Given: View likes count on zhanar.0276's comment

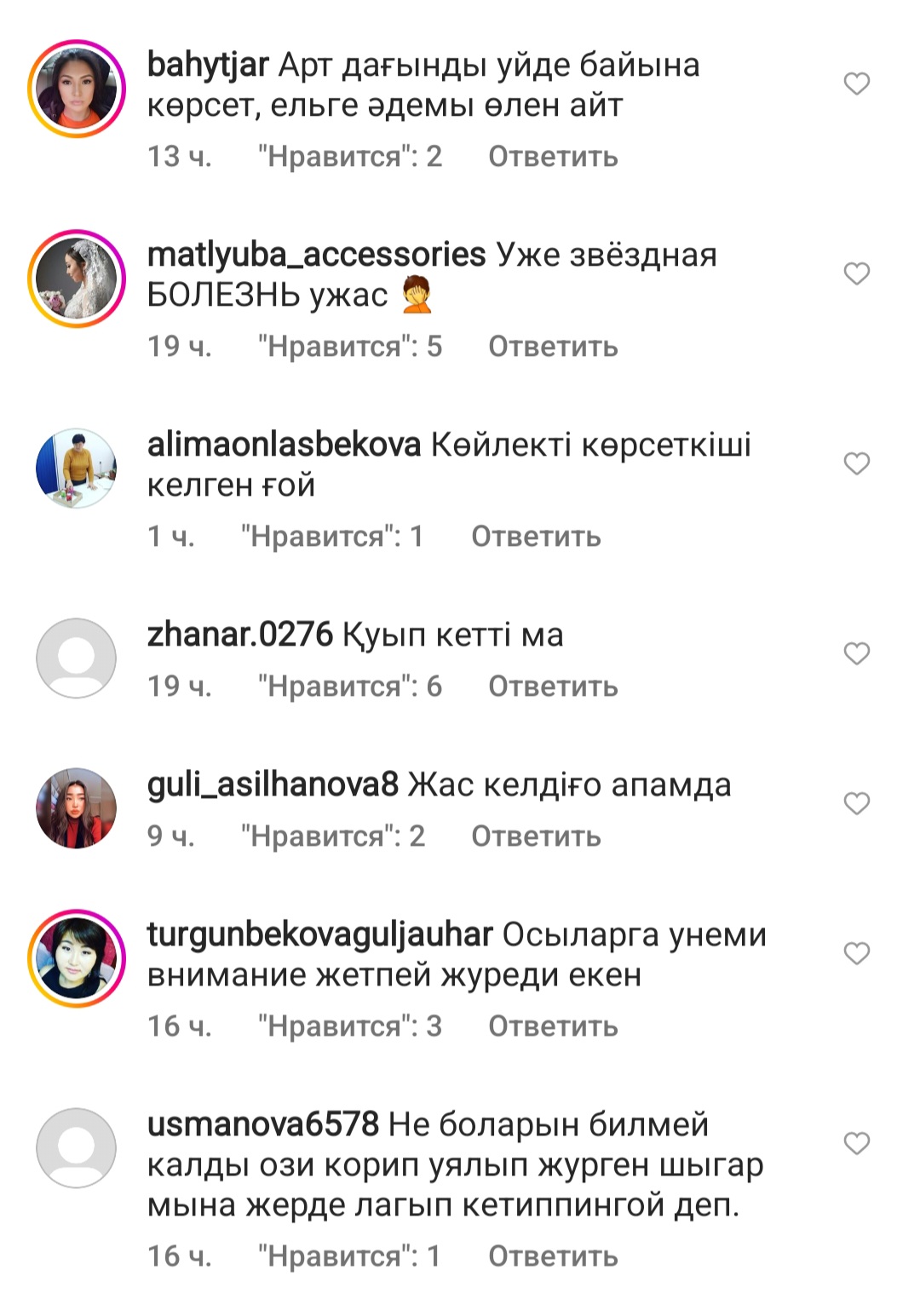Looking at the screenshot, I should coord(350,687).
